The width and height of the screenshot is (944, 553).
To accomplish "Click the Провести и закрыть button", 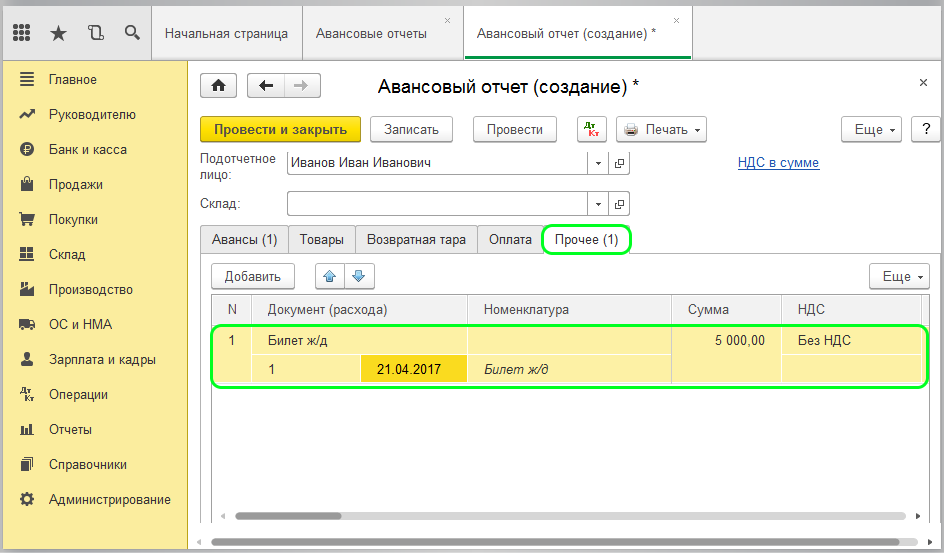I will 280,129.
